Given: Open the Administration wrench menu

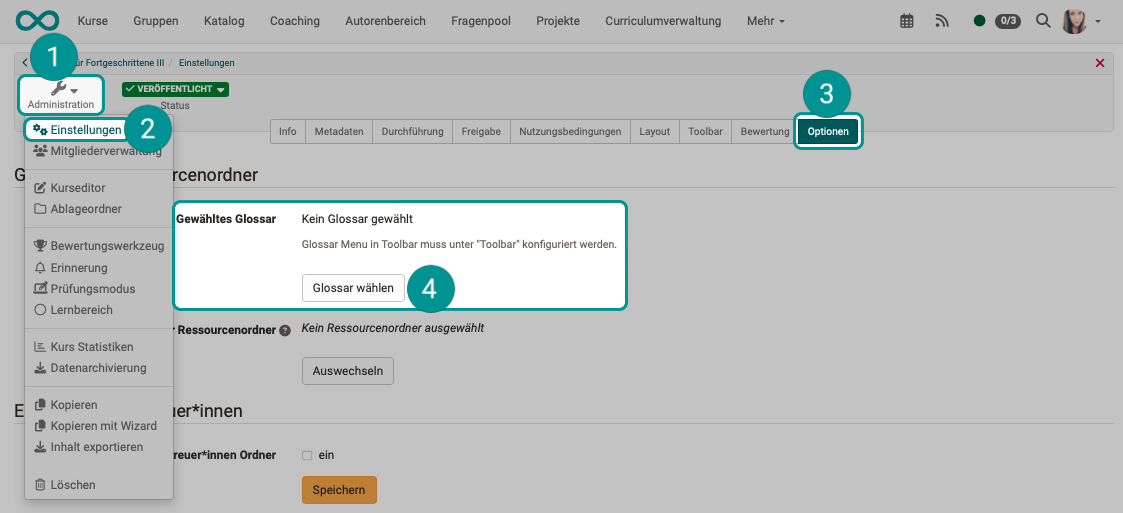Looking at the screenshot, I should pos(61,95).
